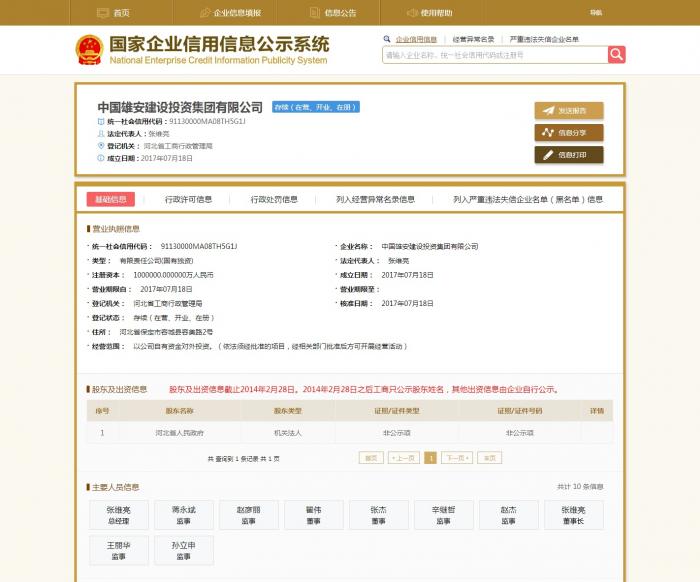
Task: Click 导航 at the top right
Action: [596, 13]
